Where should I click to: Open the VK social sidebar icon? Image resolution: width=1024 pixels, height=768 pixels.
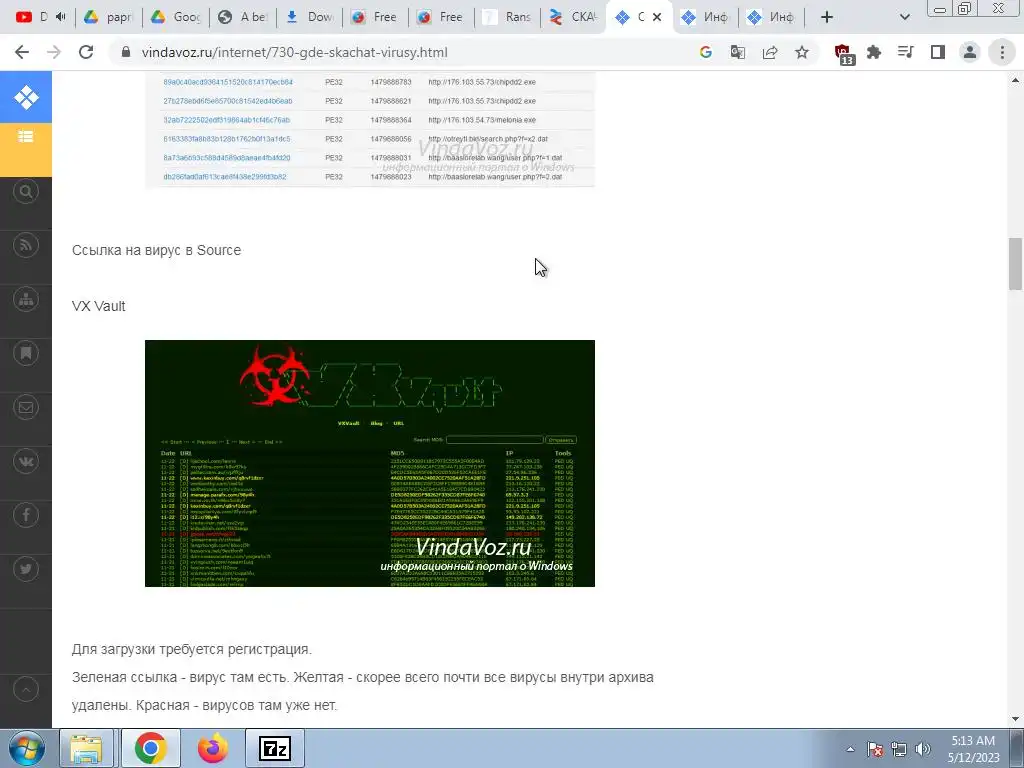click(x=26, y=462)
